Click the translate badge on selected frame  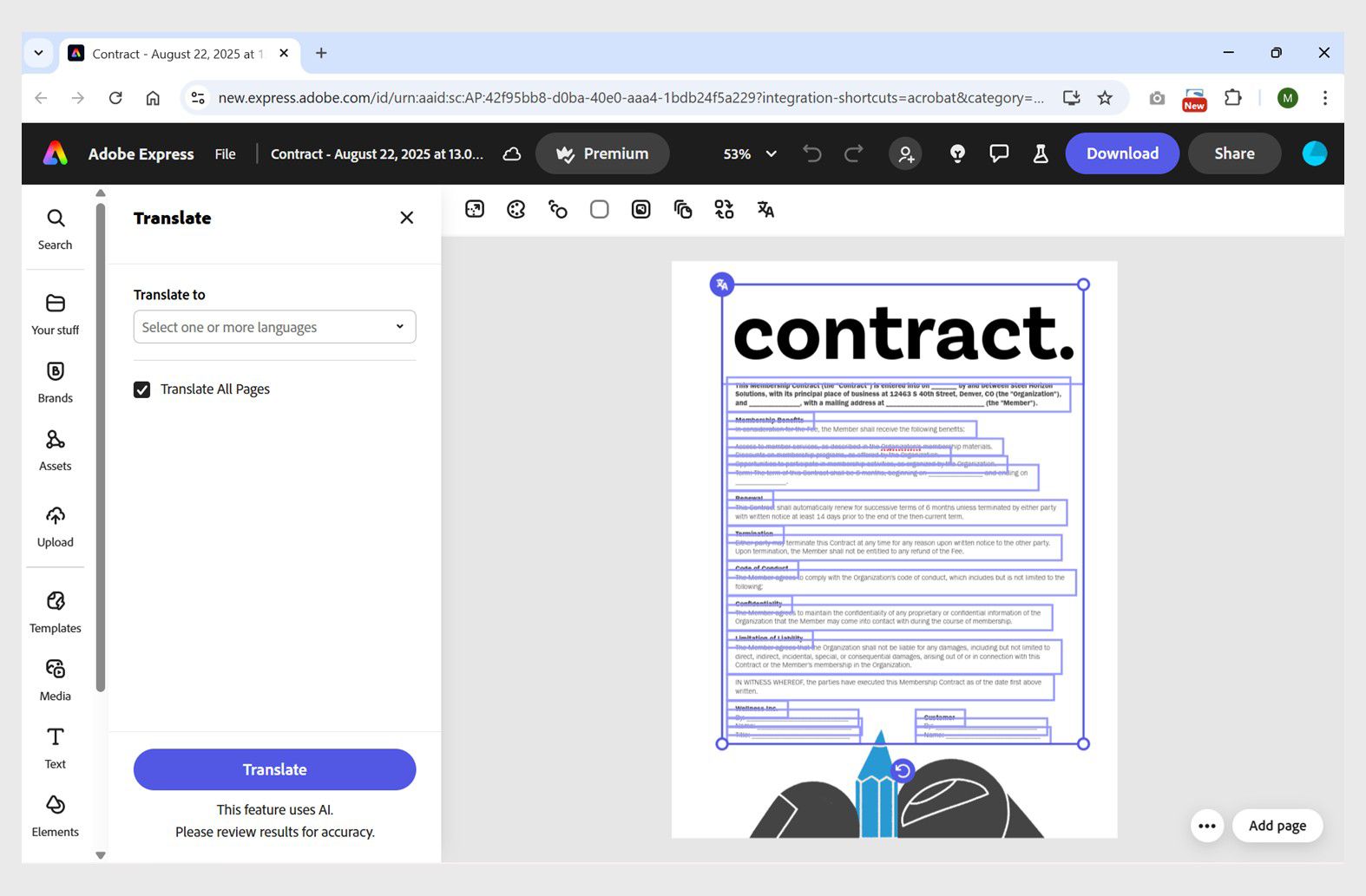point(722,284)
